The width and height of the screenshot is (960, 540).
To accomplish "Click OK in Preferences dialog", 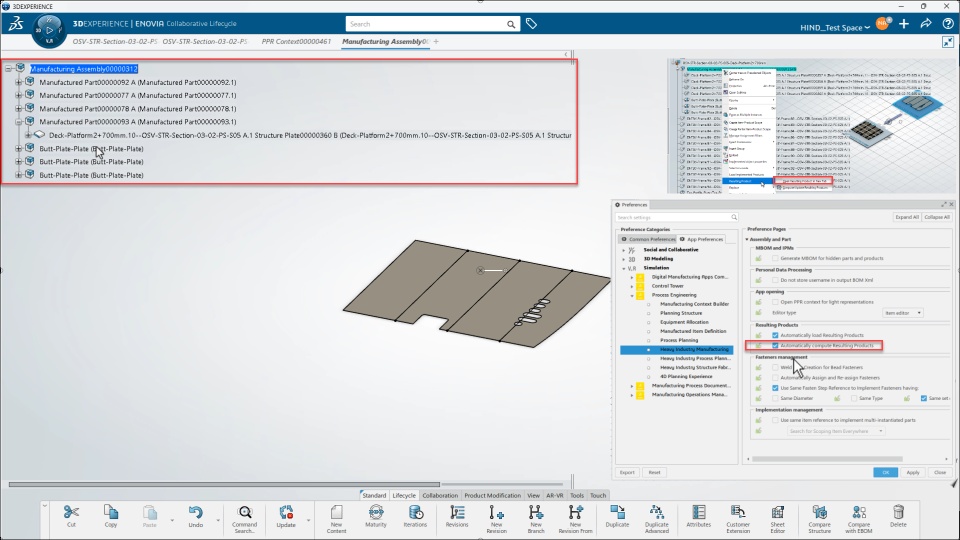I will 885,473.
